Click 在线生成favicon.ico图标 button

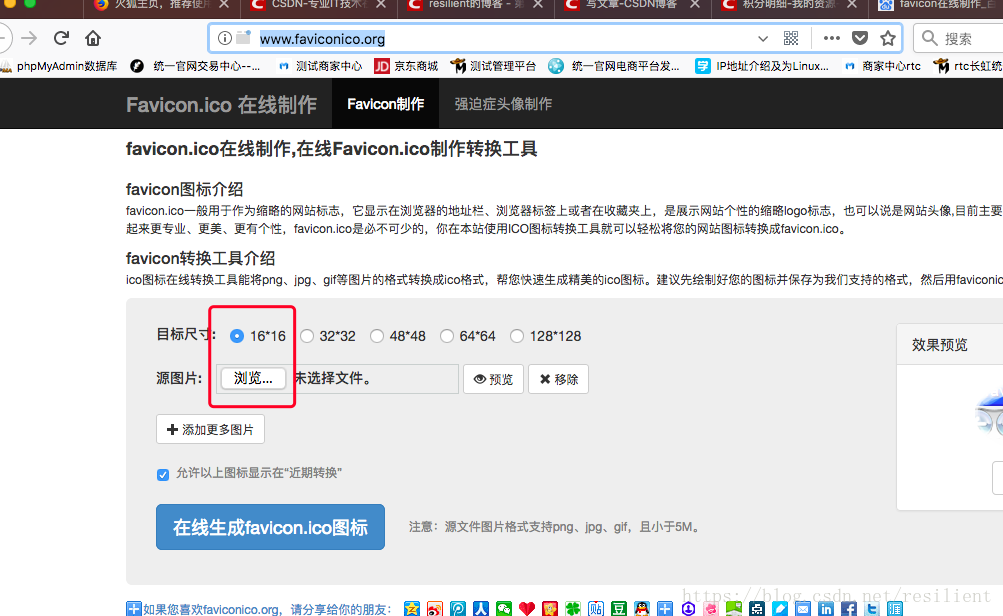271,527
